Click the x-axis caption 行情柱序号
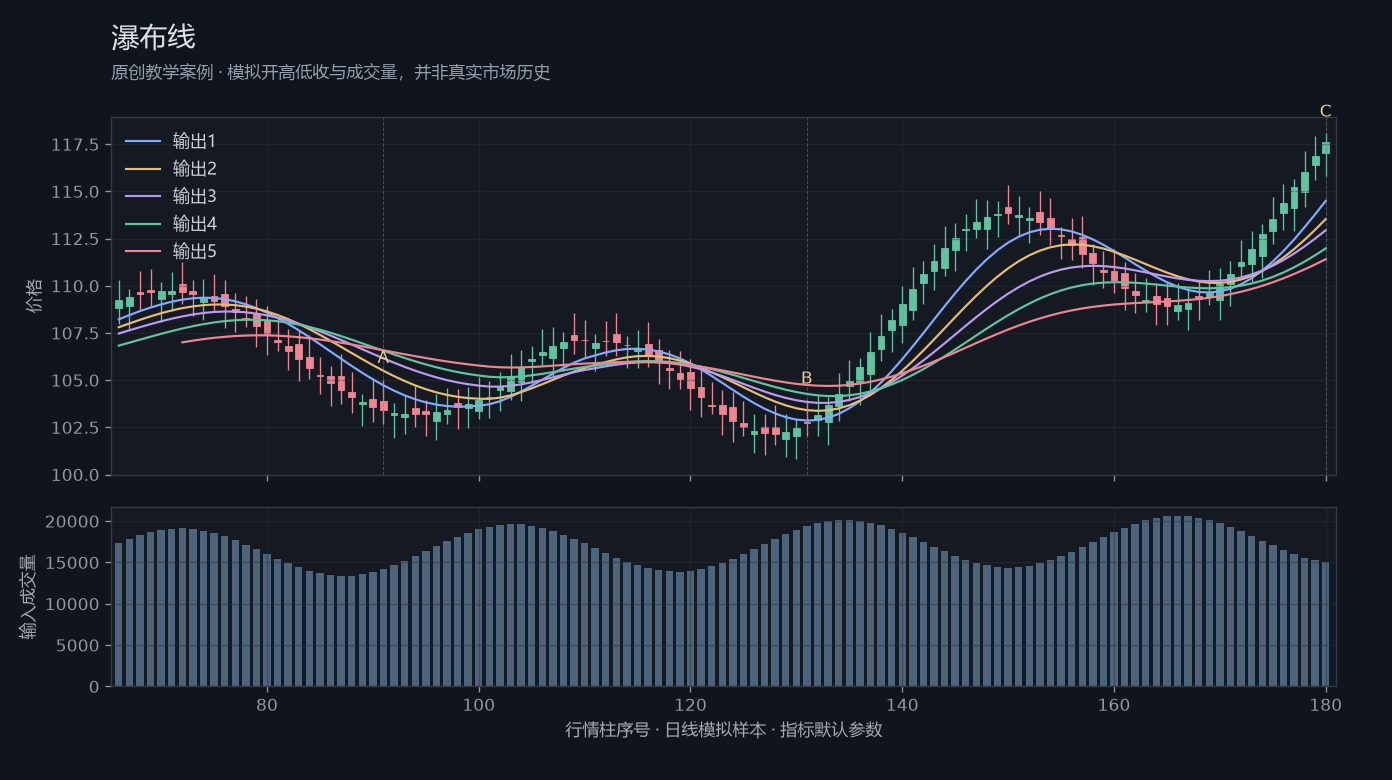This screenshot has width=1392, height=780. pyautogui.click(x=610, y=730)
